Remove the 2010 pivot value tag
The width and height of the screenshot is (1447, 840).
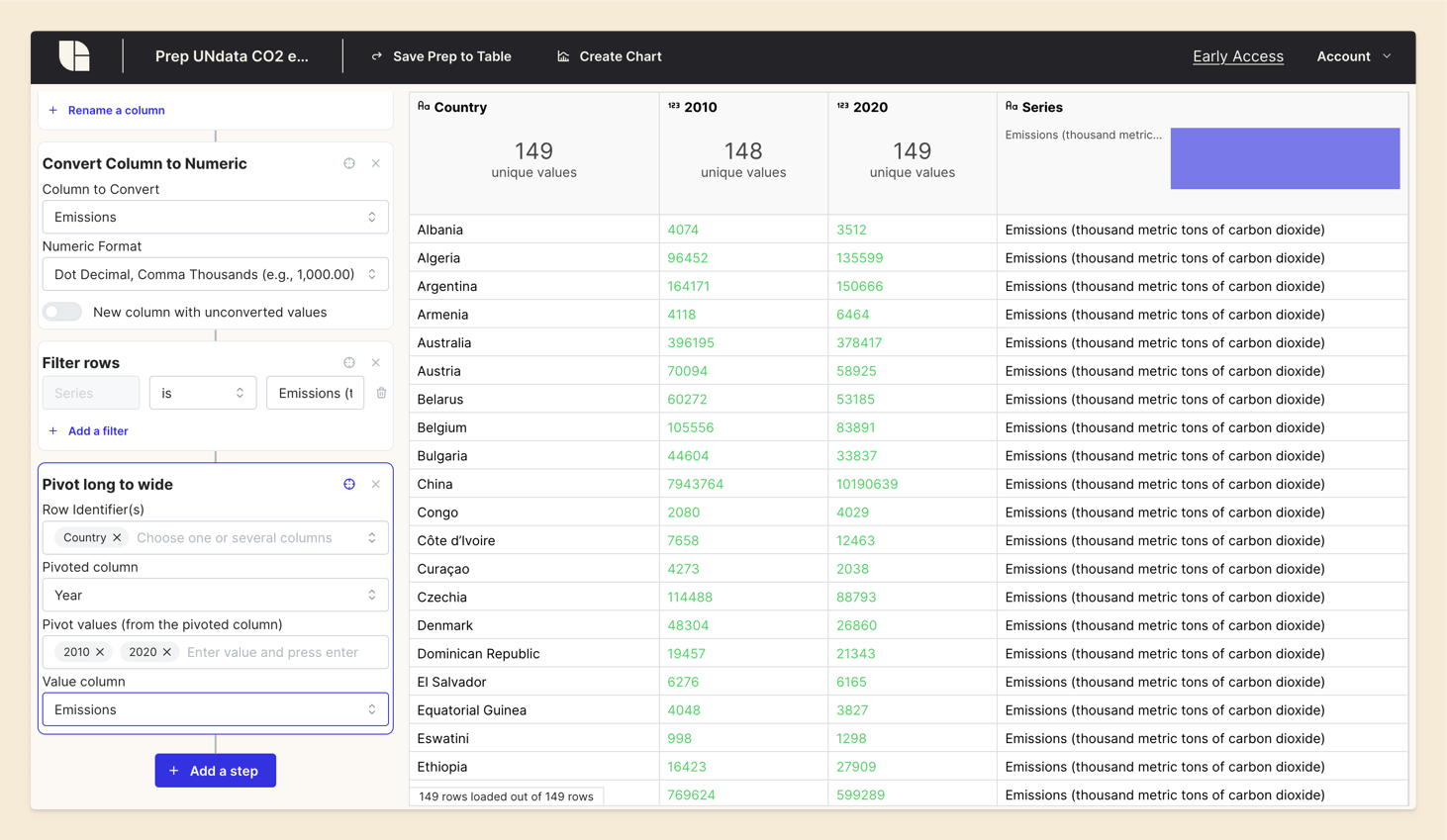point(100,652)
